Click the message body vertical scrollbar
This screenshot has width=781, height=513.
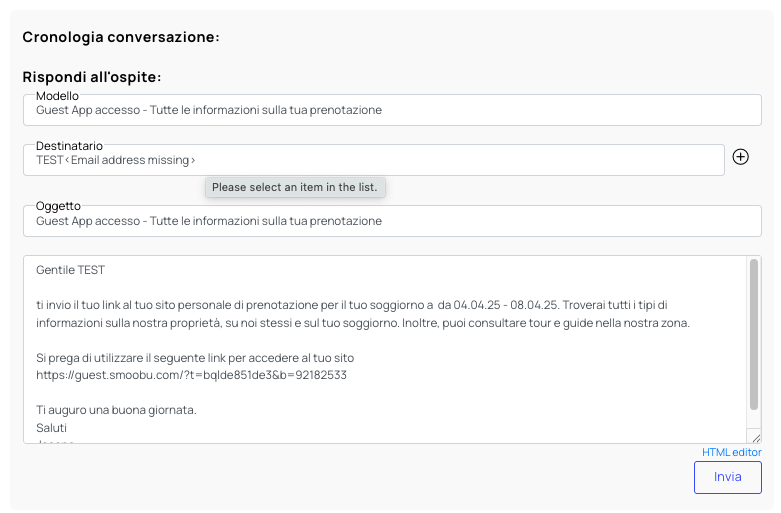click(754, 334)
